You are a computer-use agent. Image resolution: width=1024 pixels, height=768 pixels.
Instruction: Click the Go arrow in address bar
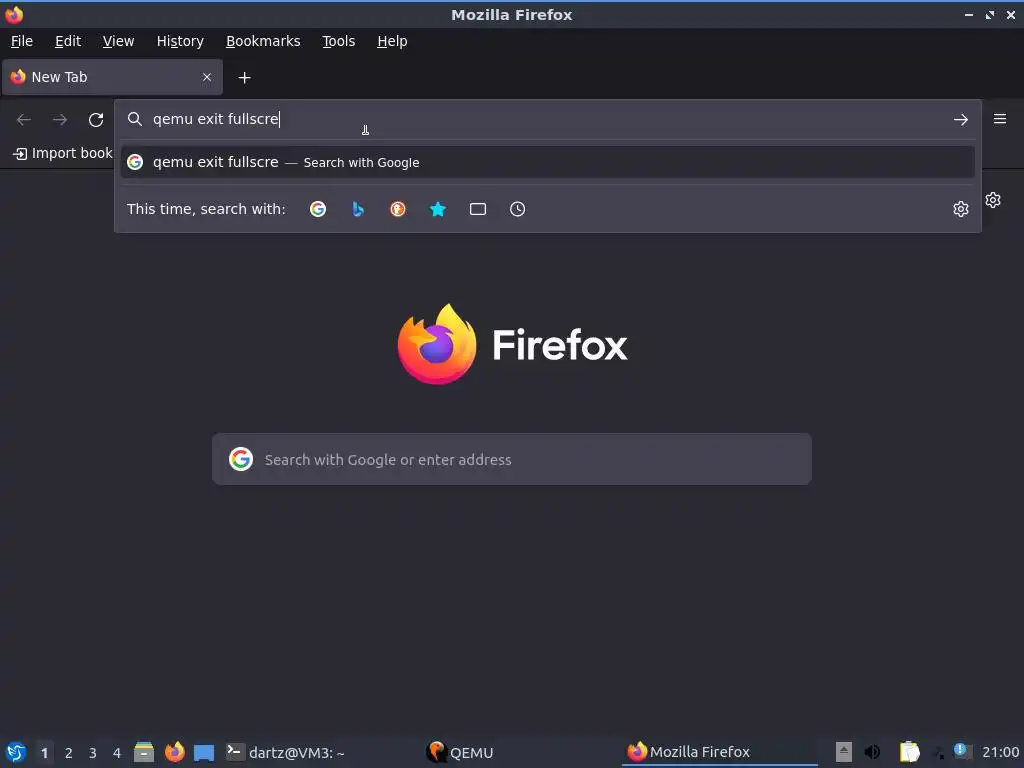[x=961, y=120]
